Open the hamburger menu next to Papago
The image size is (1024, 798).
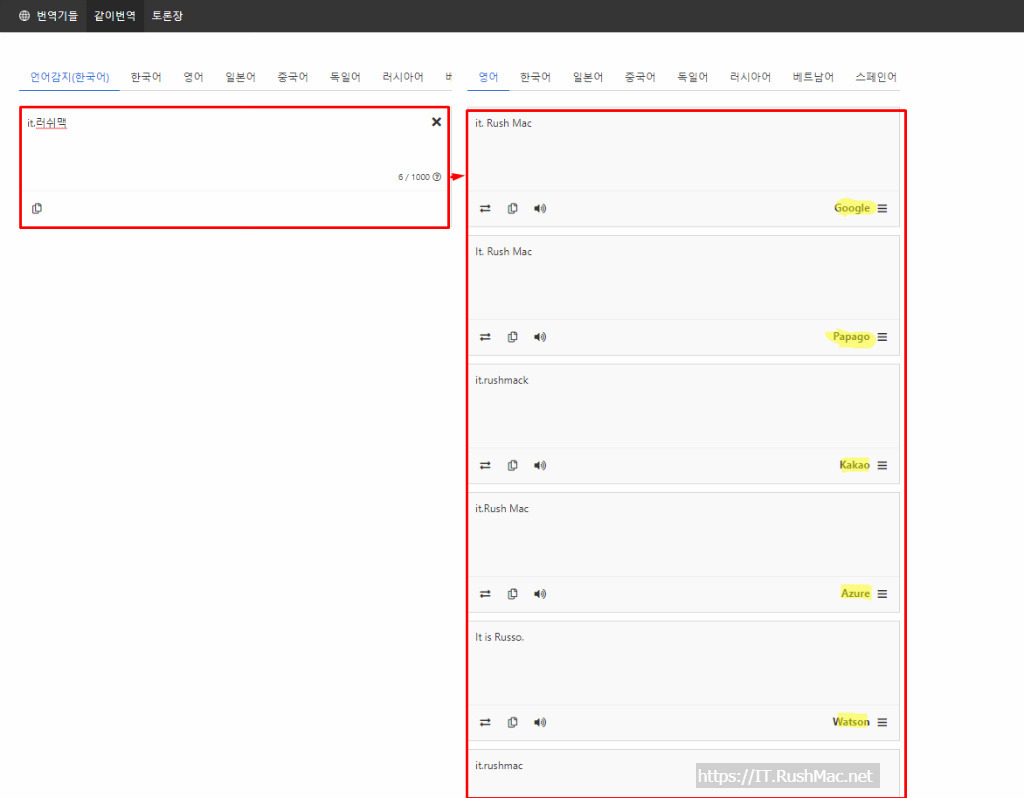coord(882,337)
